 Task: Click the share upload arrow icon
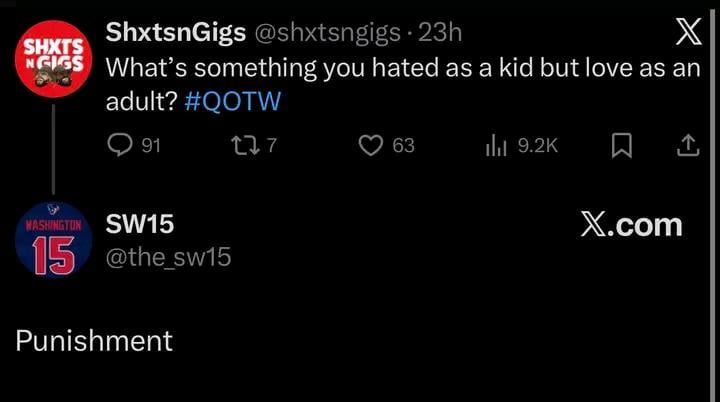(686, 146)
